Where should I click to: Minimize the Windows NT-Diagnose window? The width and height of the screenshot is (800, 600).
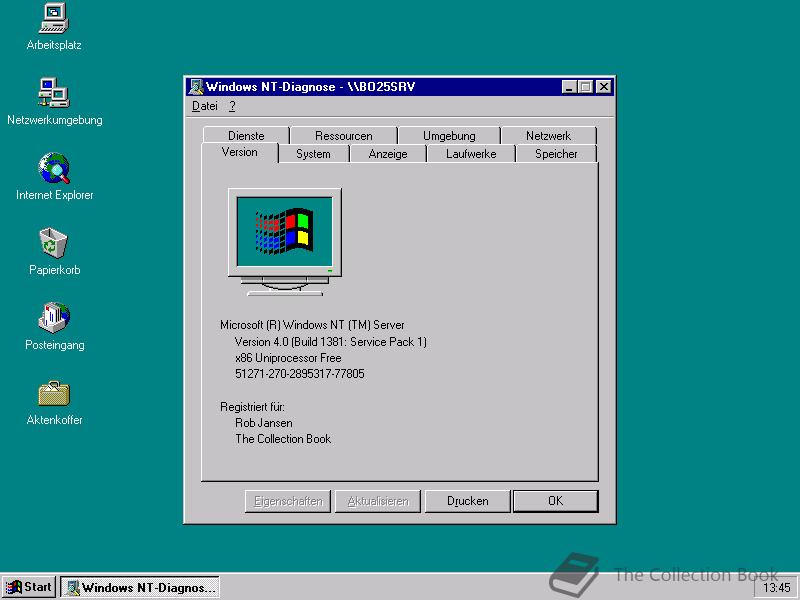569,87
